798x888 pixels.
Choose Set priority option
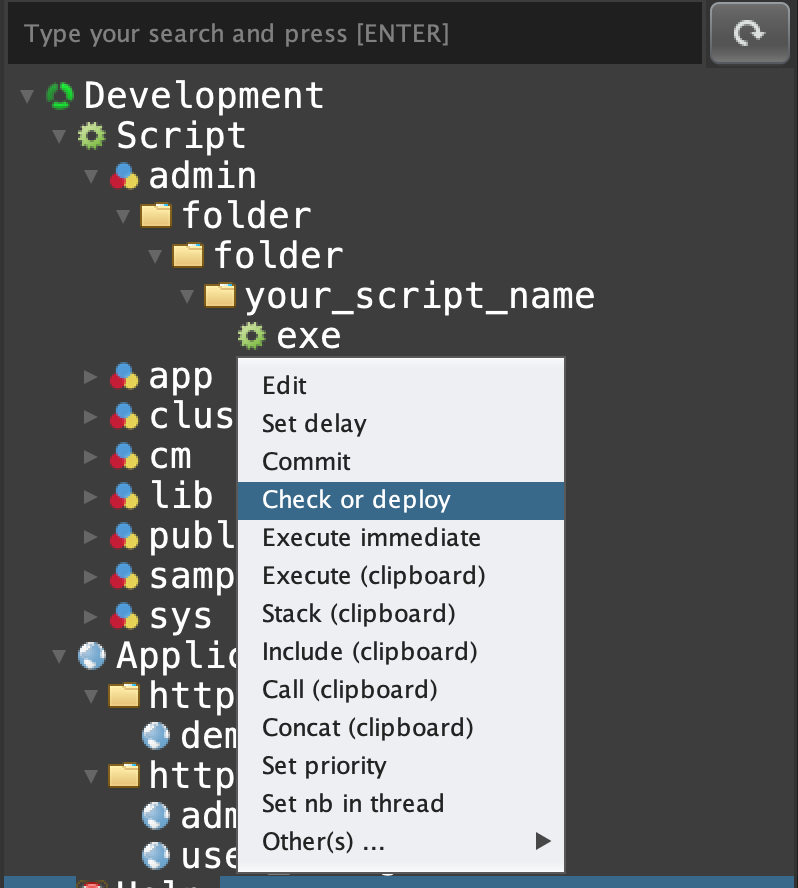point(324,766)
